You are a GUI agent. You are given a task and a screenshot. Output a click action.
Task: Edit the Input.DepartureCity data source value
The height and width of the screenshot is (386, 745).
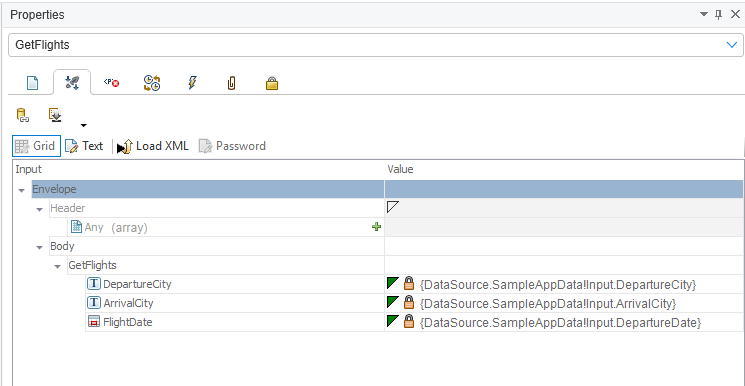tap(558, 284)
